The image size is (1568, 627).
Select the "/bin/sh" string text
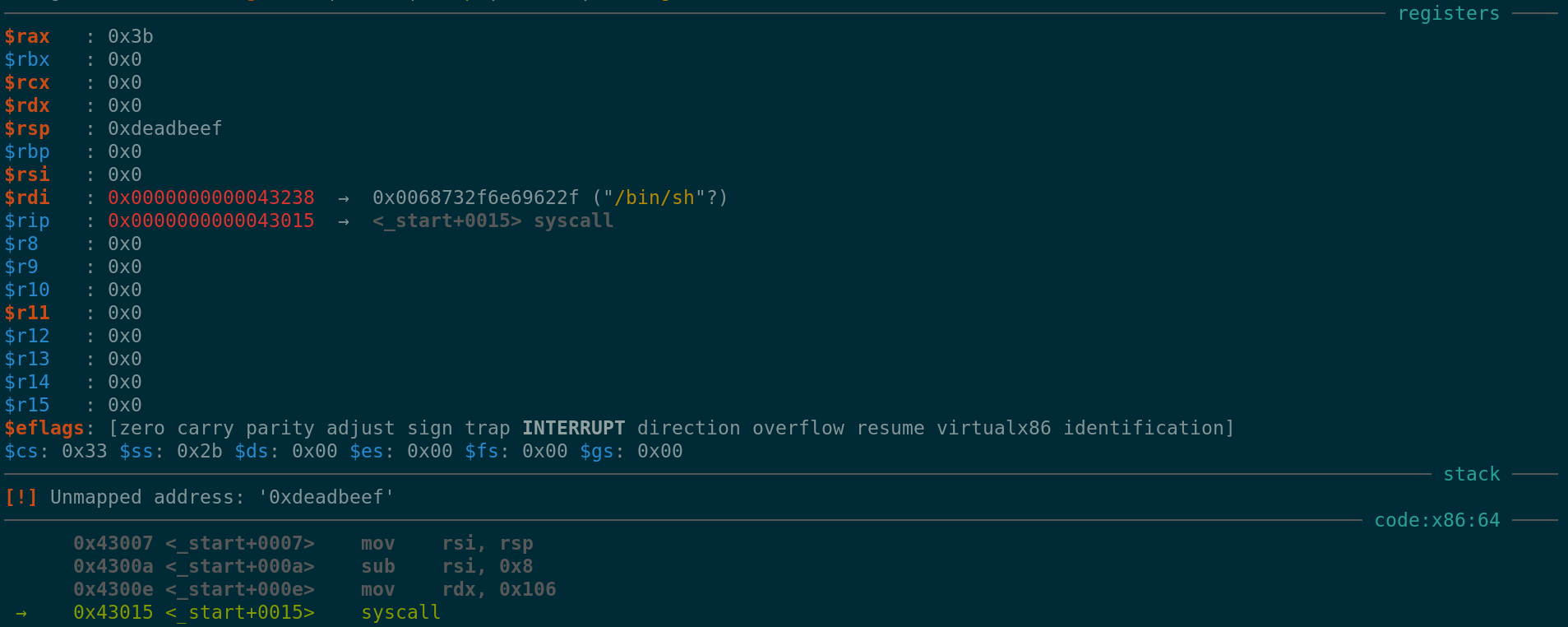654,198
